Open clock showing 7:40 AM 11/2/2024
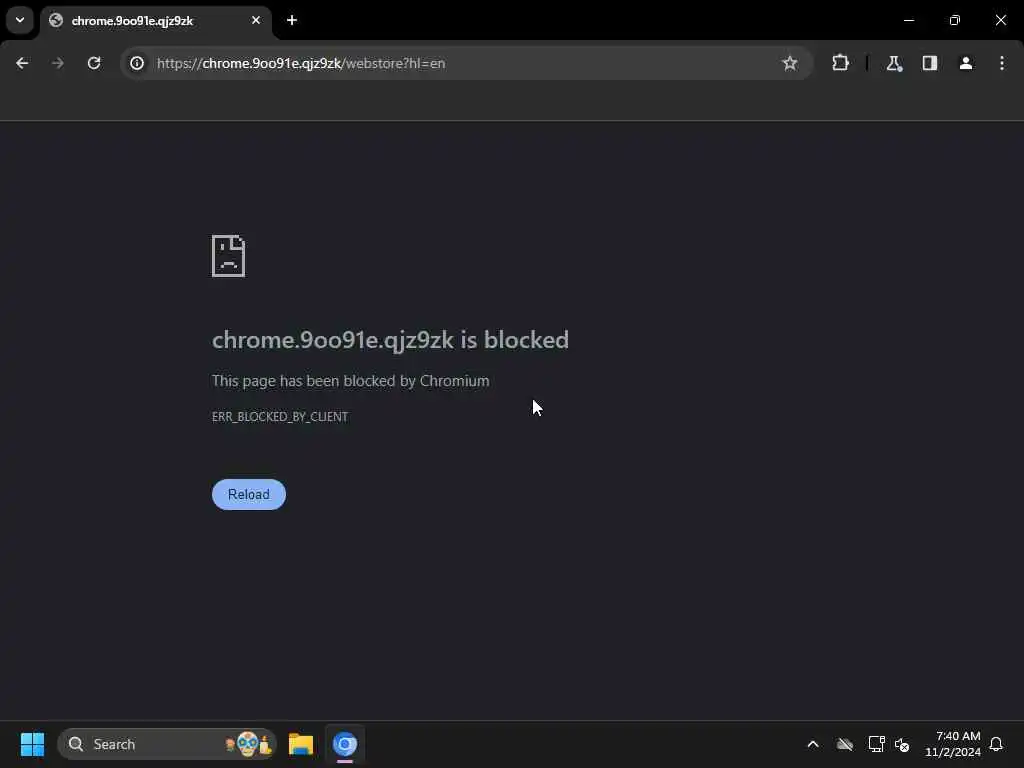The width and height of the screenshot is (1024, 768). pos(953,744)
